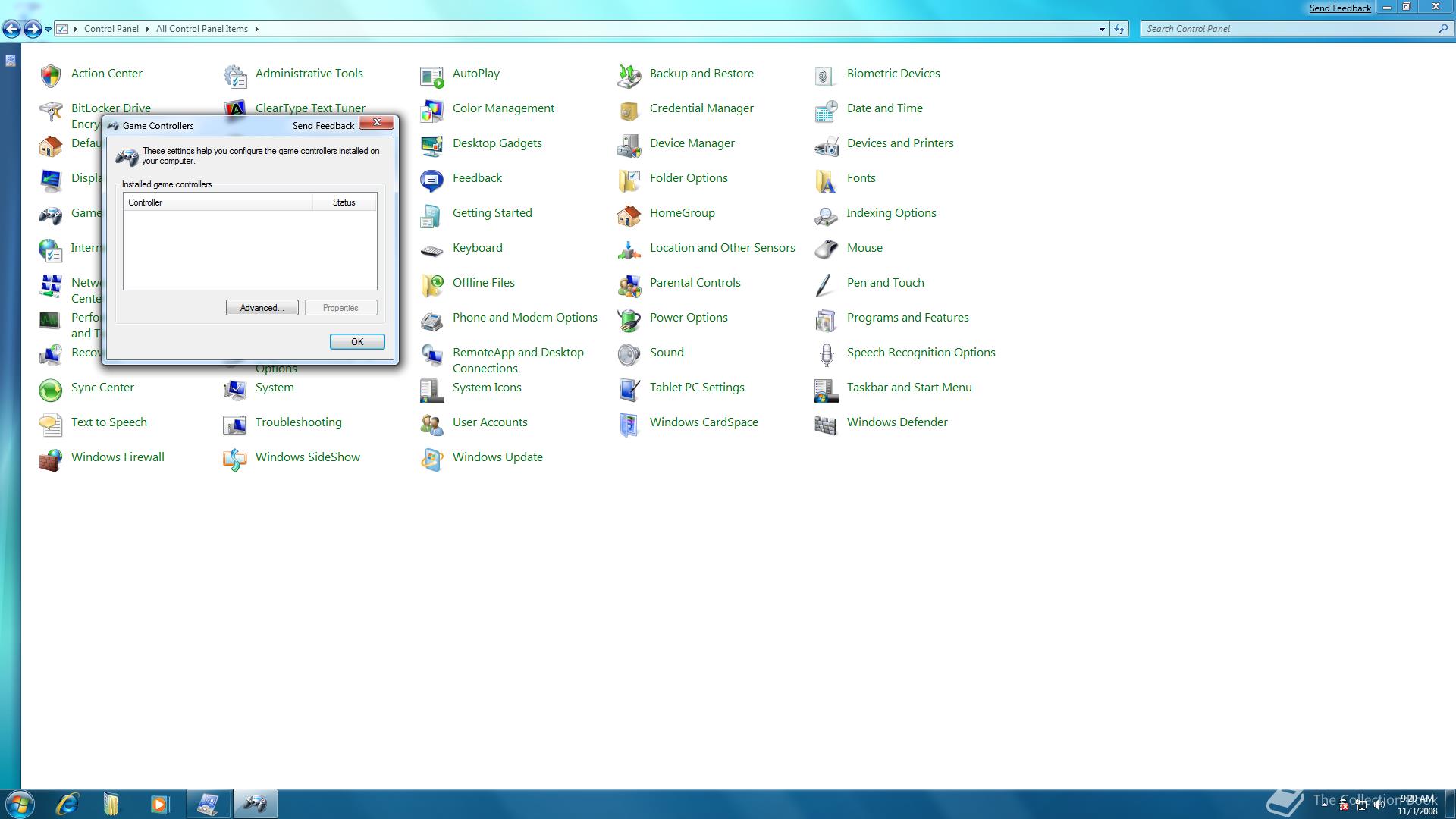Screen dimensions: 1456x819
Task: Click the taskbar clock showing 9:20 AM
Action: (x=1417, y=805)
